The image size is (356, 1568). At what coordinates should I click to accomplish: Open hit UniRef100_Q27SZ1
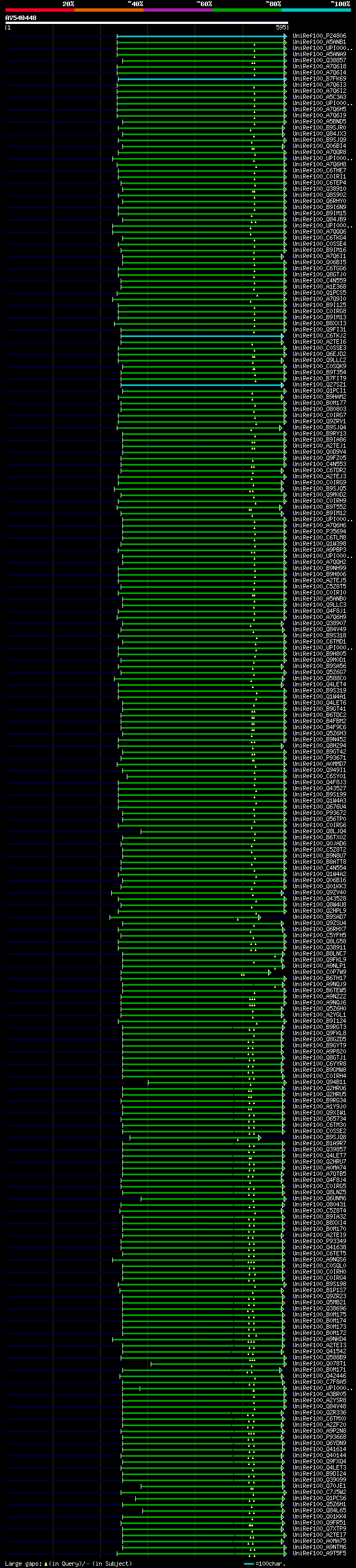click(x=319, y=385)
